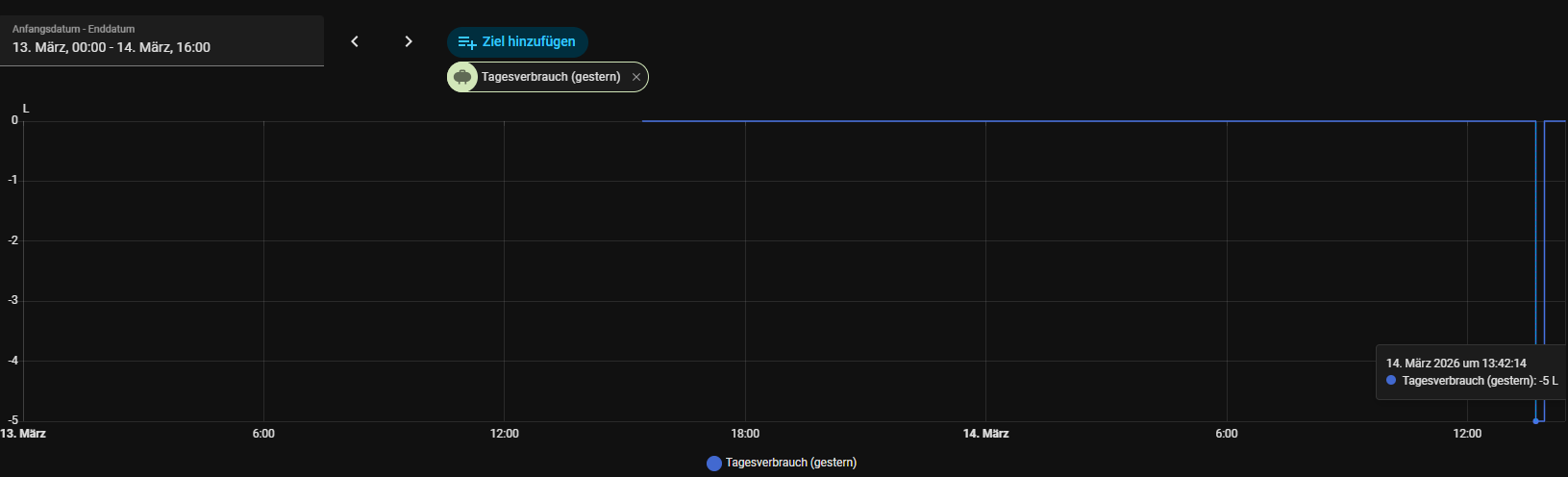Click the -3 value on the y-axis

13,300
